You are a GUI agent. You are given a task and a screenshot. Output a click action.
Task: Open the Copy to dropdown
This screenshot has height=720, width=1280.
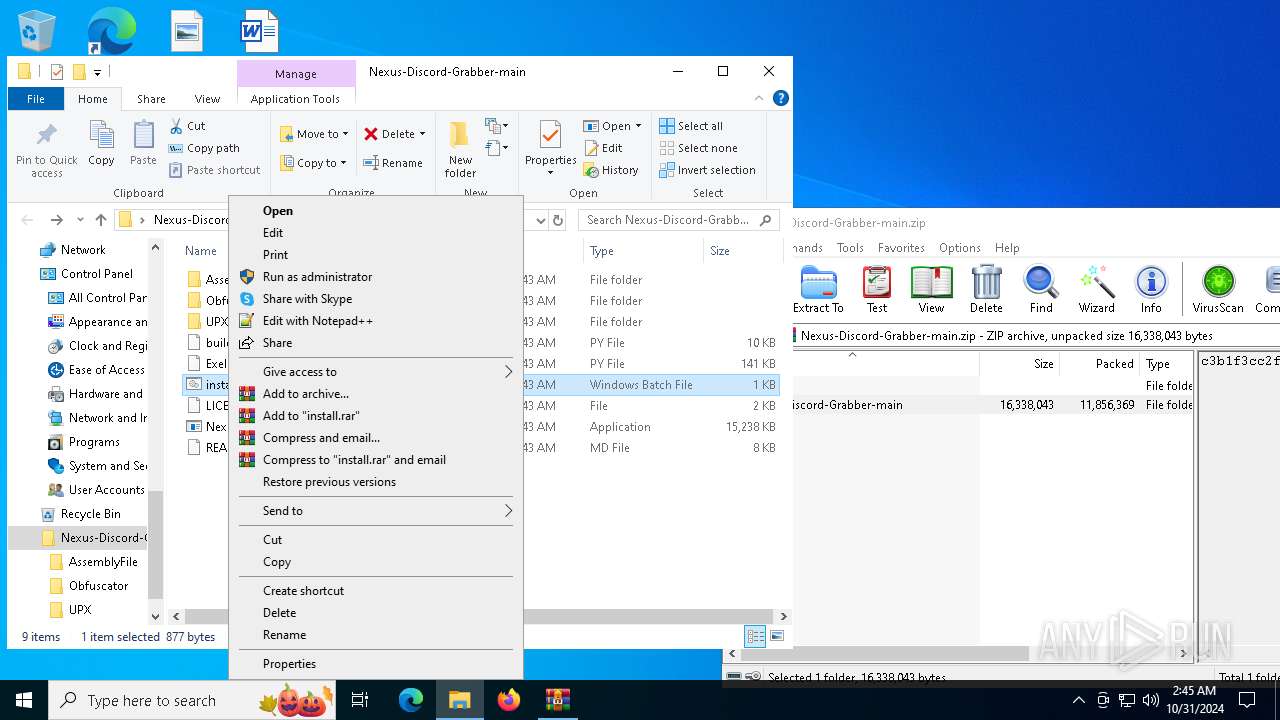click(314, 163)
